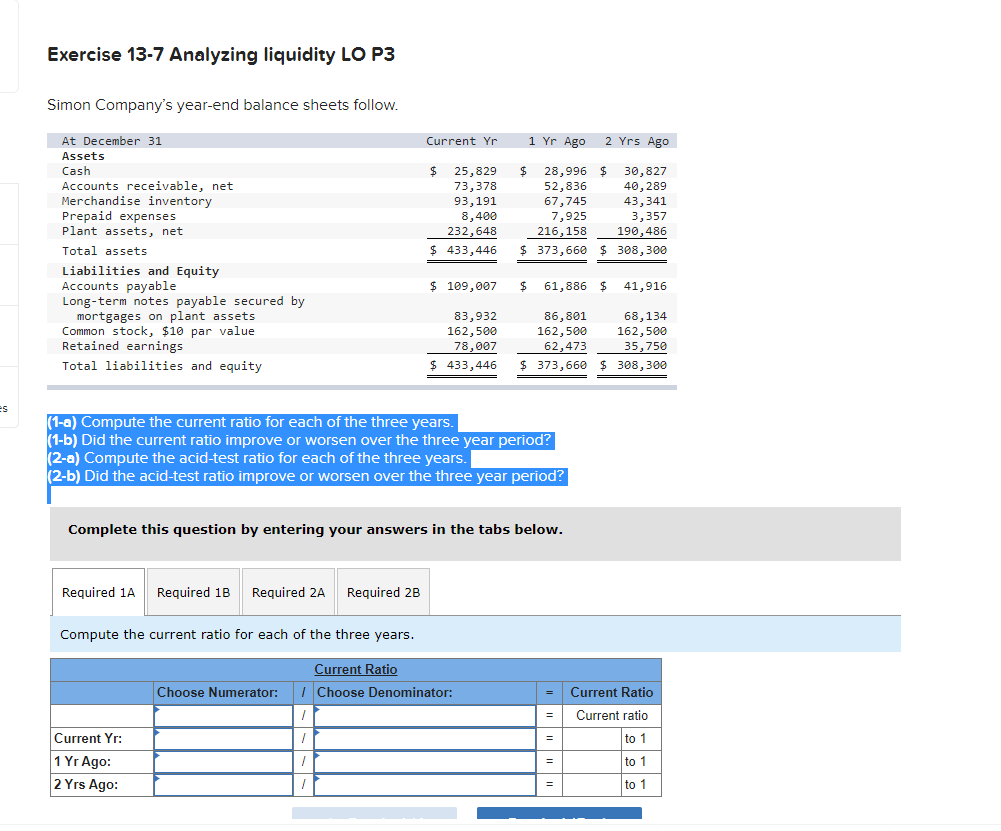This screenshot has width=1001, height=831.
Task: Click the 2 Yrs Ago ratio result field
Action: tap(592, 784)
